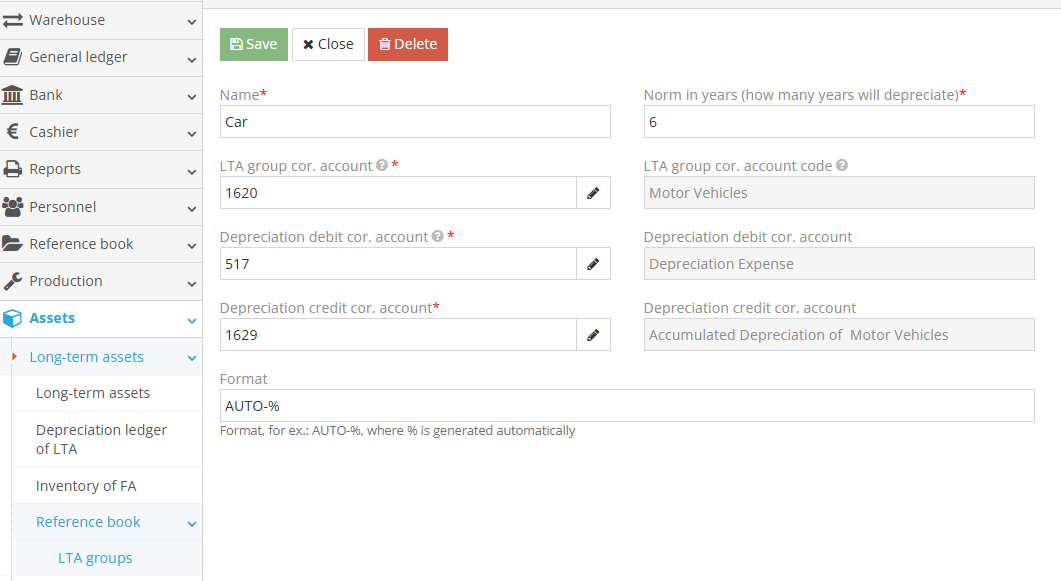This screenshot has height=581, width=1061.
Task: Click the green Save button
Action: coord(253,44)
